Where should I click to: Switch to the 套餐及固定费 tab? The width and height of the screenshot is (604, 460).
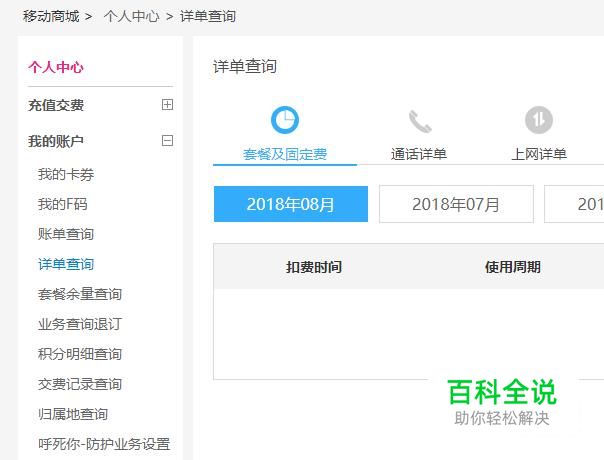(x=285, y=154)
